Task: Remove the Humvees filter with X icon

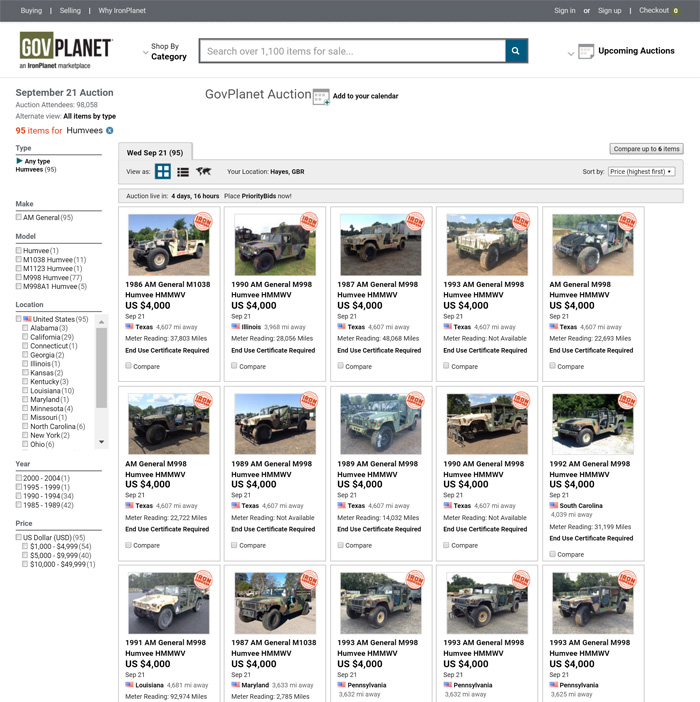Action: (x=110, y=130)
